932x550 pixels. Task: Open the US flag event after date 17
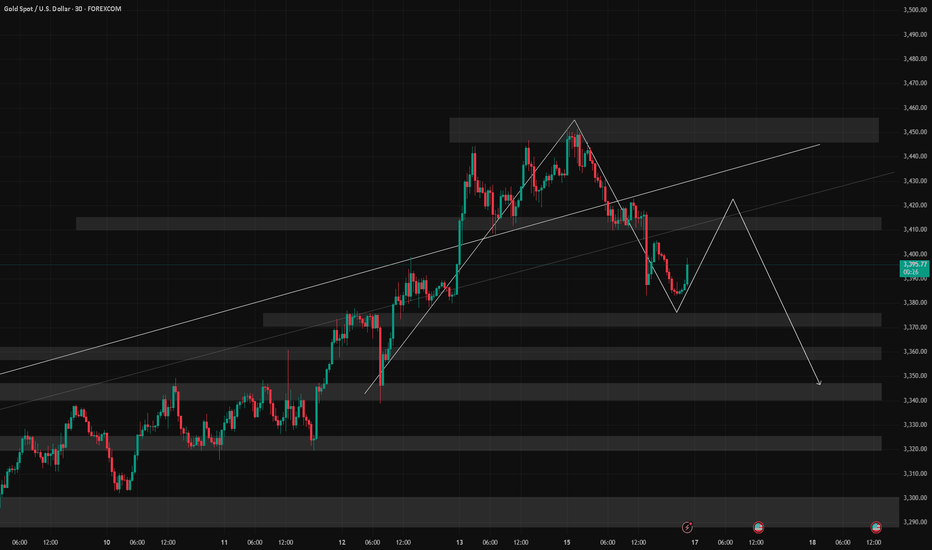coord(758,527)
